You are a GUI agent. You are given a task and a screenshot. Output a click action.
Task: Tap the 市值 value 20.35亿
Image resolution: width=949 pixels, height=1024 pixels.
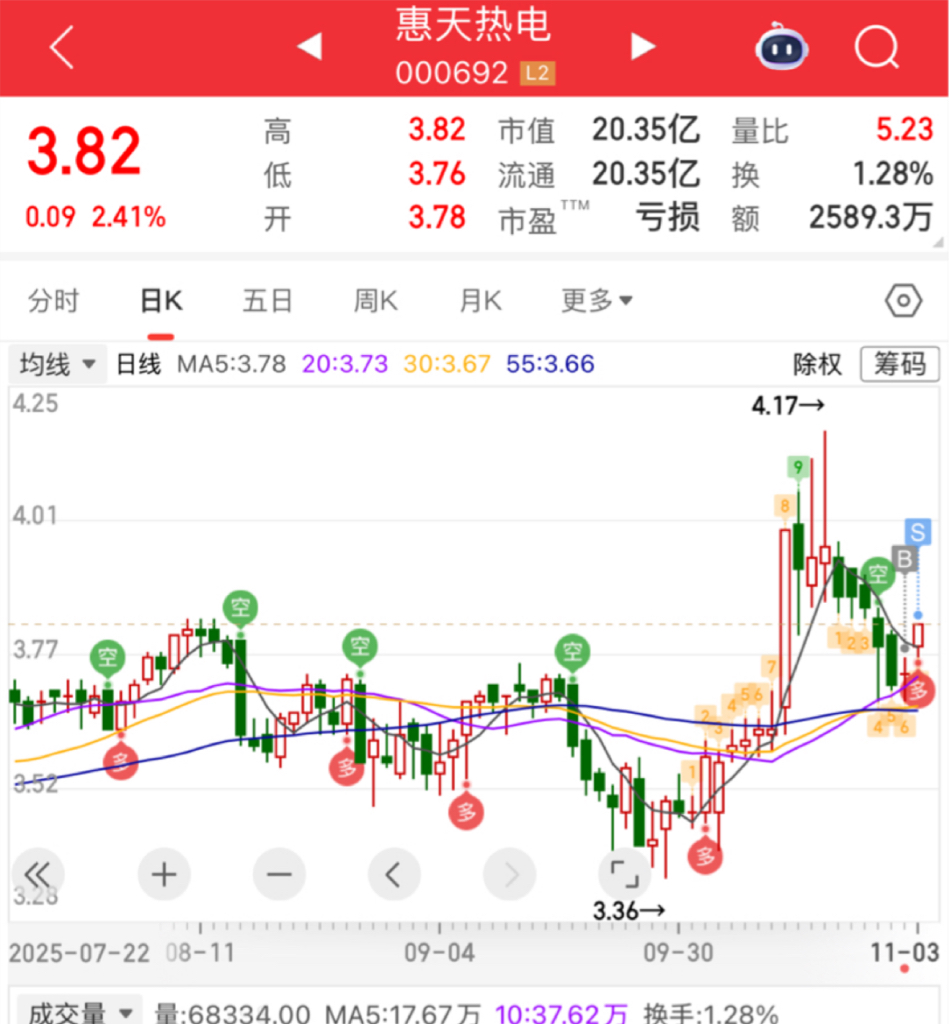point(646,130)
